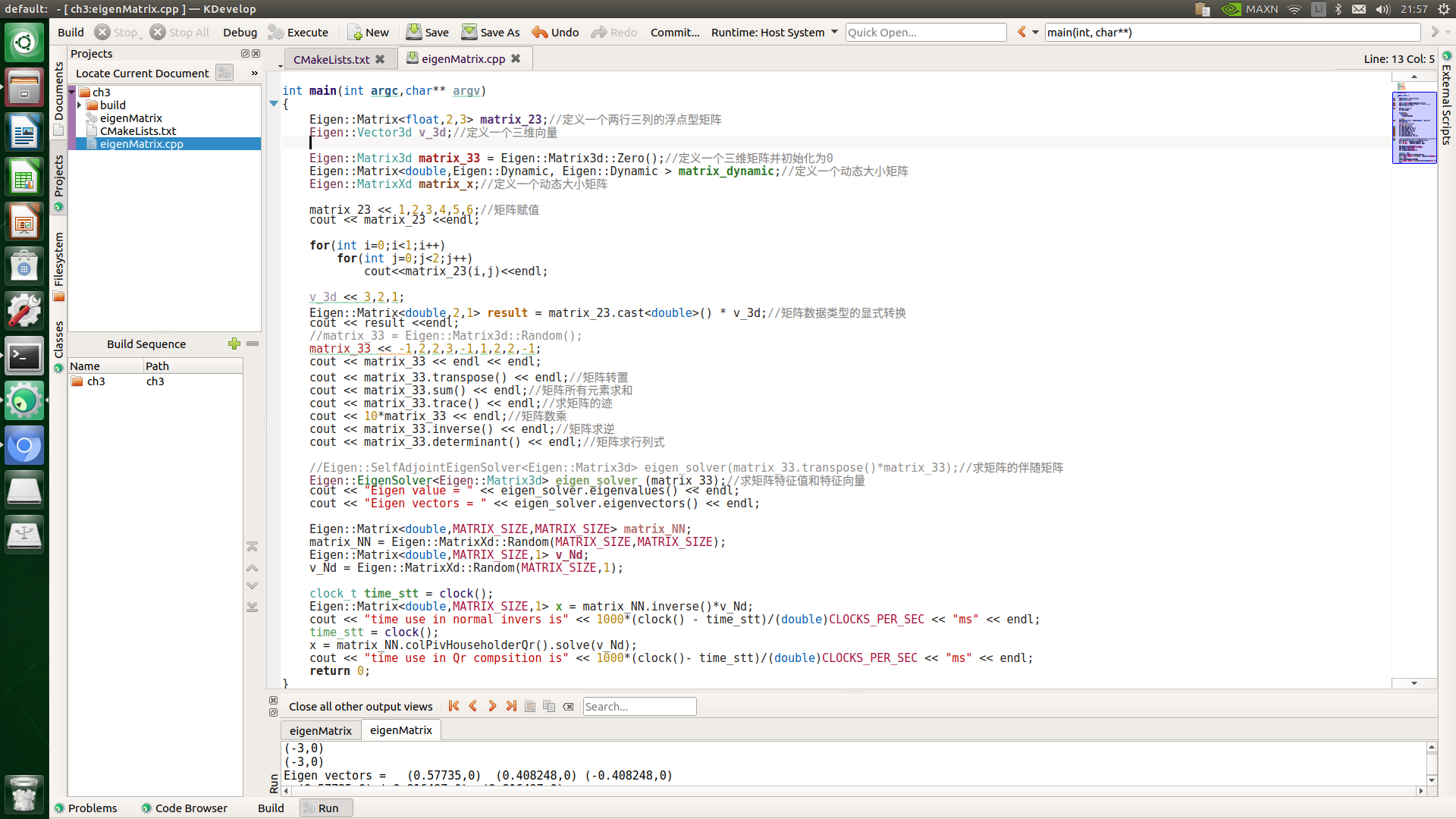Click the code minimap overview slider
Image resolution: width=1456 pixels, height=819 pixels.
(1414, 127)
